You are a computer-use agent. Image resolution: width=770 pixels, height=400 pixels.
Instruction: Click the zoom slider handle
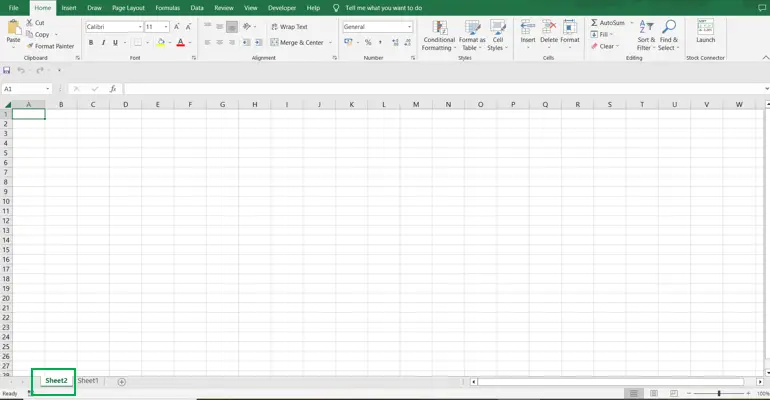719,393
